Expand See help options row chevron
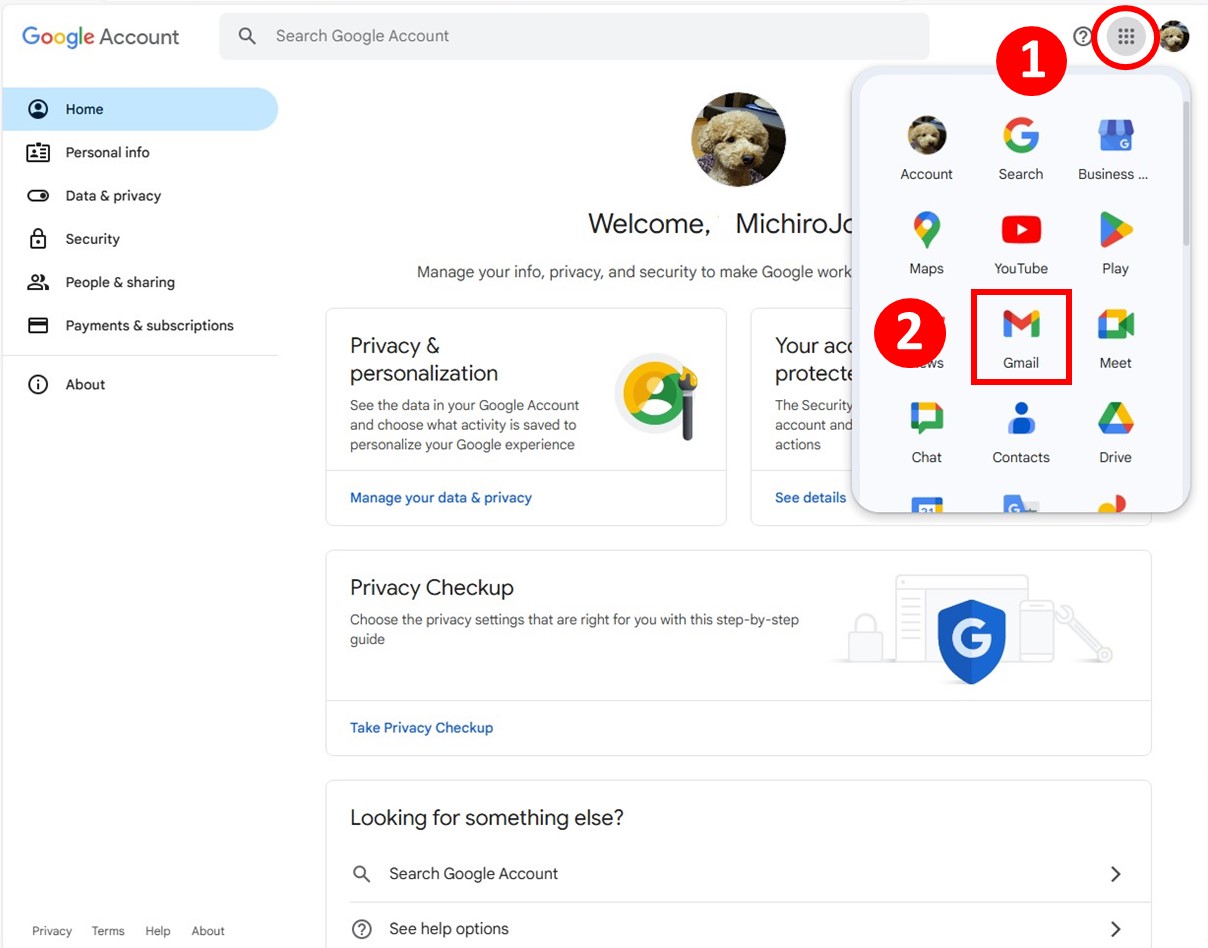The image size is (1208, 948). point(1116,929)
